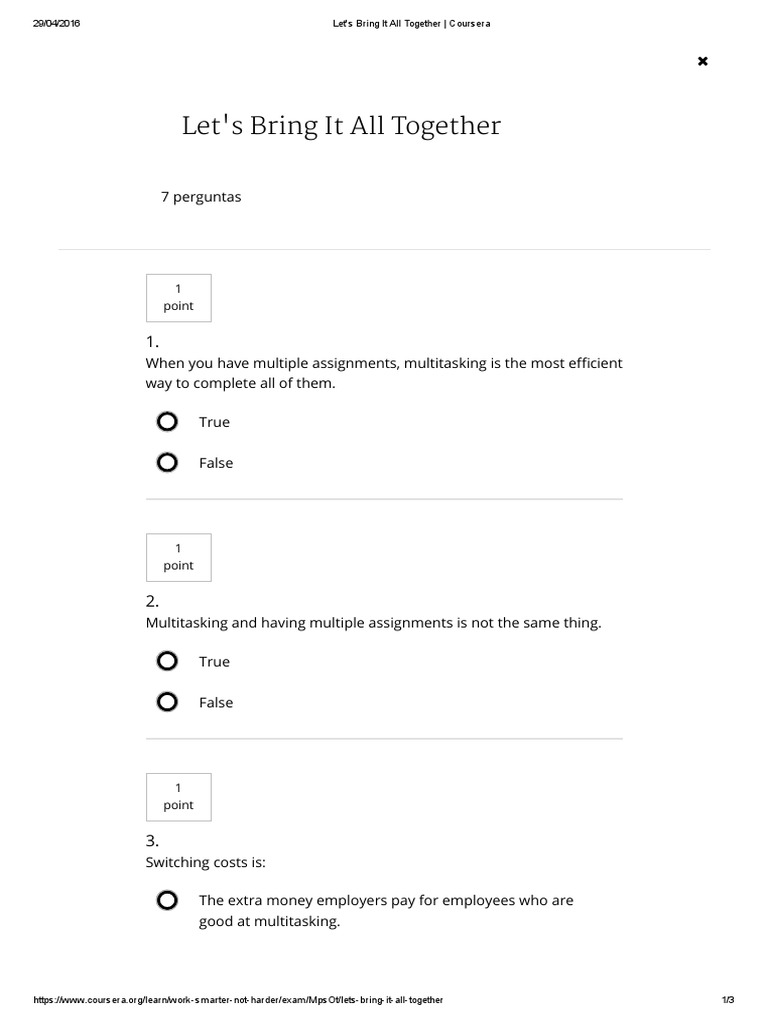The image size is (768, 1024).
Task: Choose False for question 2
Action: 167,702
